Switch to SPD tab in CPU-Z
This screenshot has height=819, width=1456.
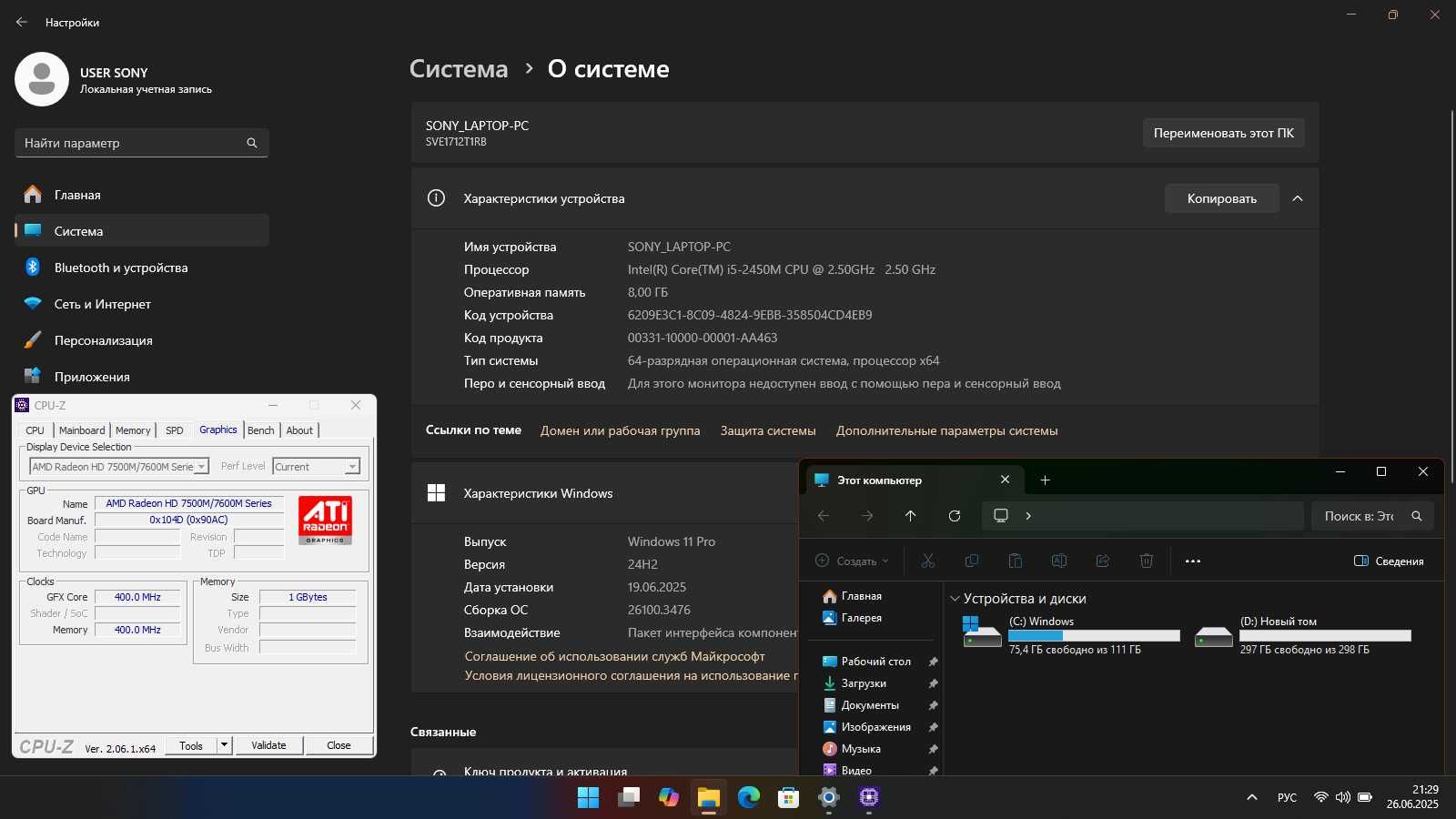coord(175,430)
